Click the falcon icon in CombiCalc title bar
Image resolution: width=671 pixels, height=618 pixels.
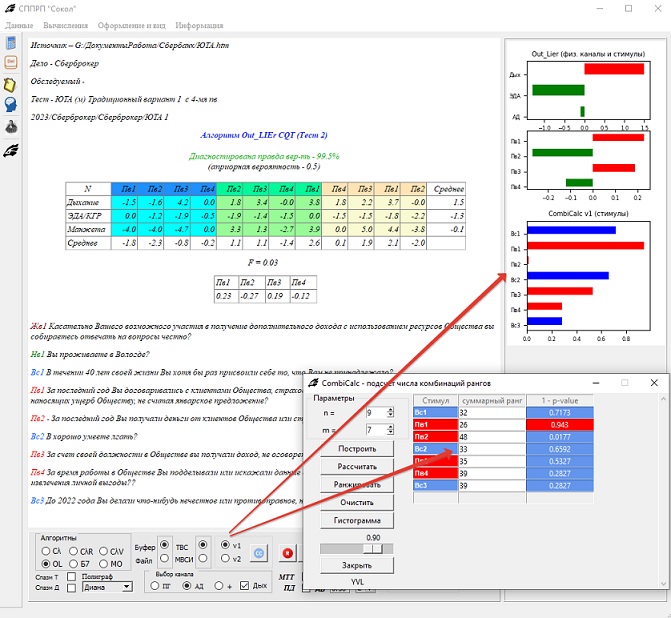tap(313, 383)
